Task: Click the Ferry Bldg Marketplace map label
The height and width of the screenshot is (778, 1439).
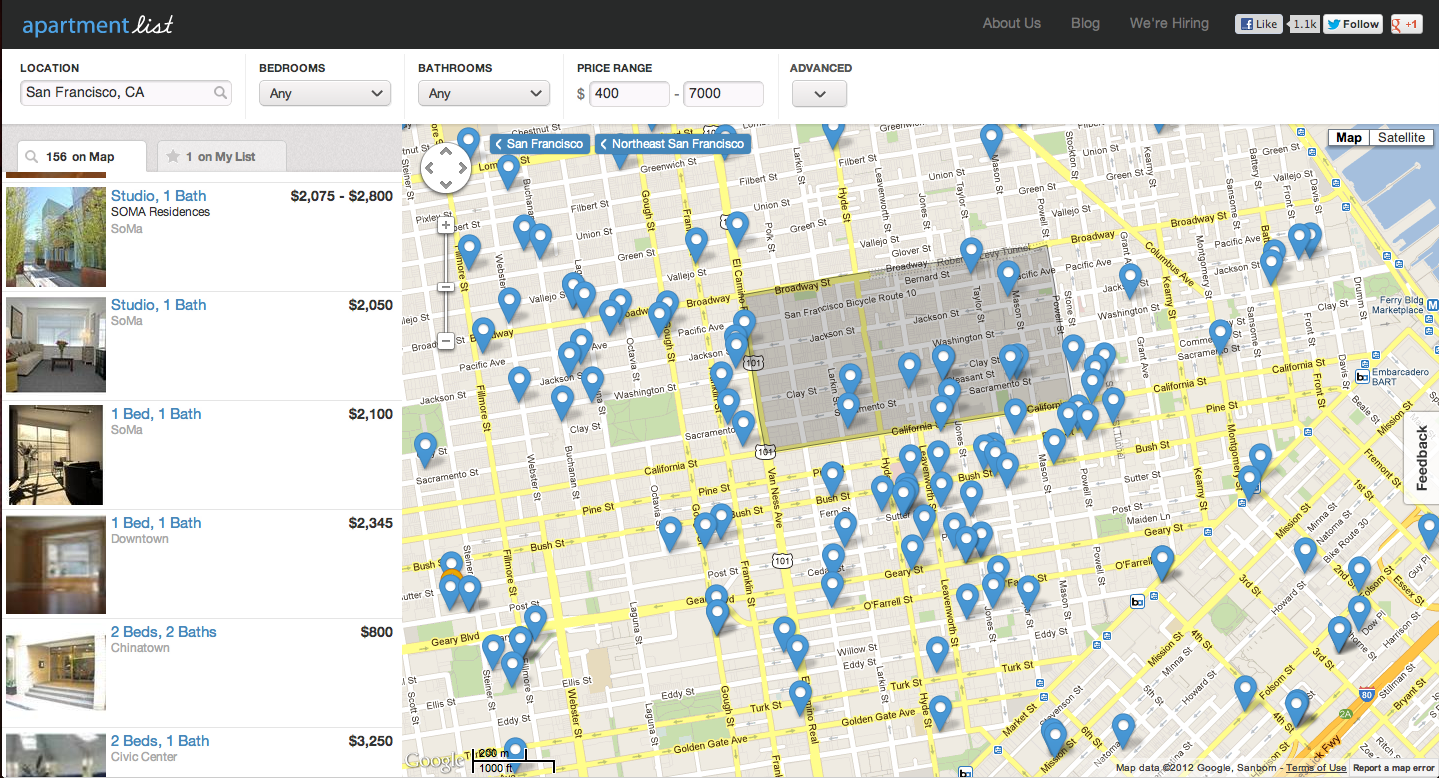Action: [x=1397, y=304]
